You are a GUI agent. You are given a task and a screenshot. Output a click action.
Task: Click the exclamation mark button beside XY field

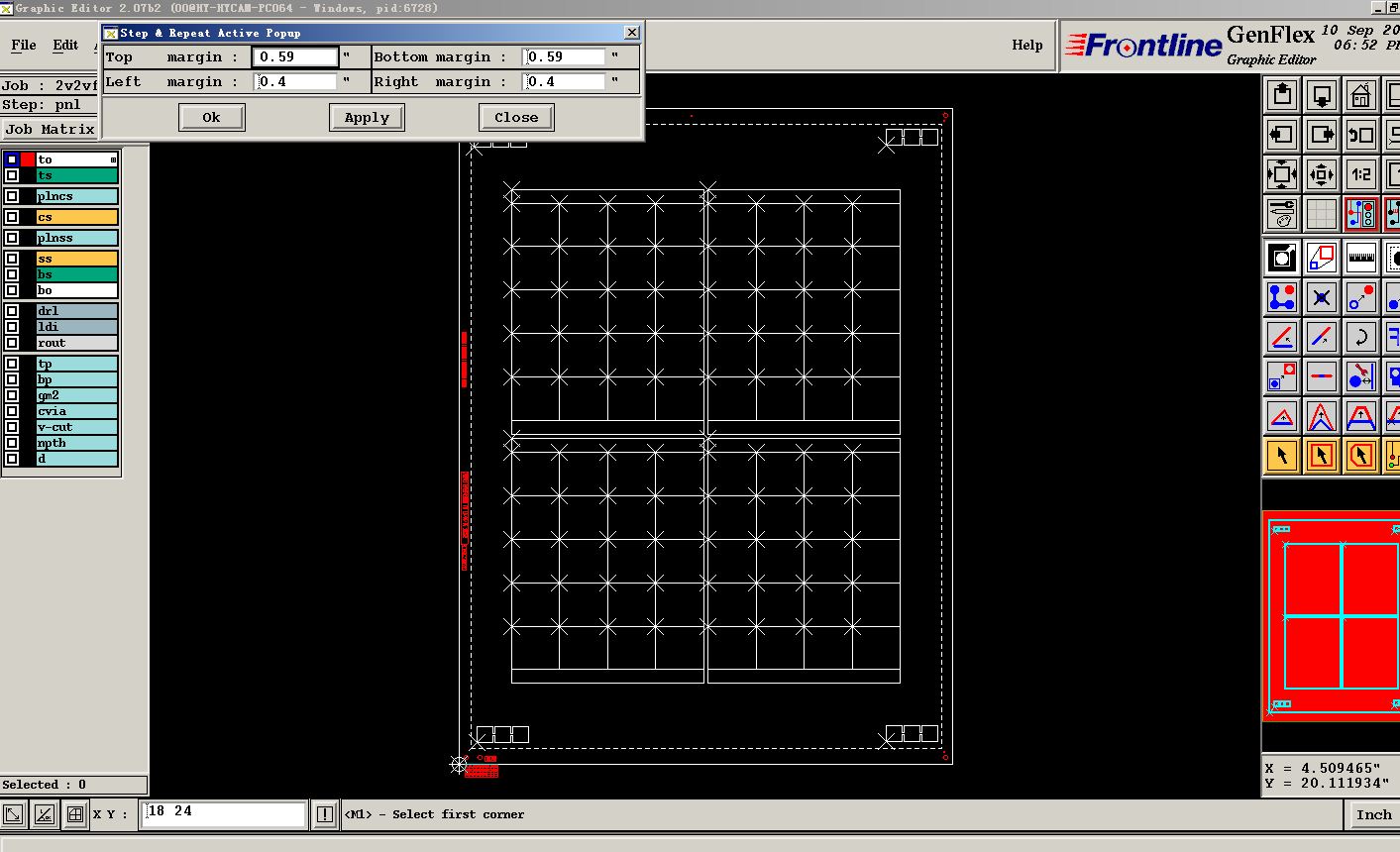point(324,814)
